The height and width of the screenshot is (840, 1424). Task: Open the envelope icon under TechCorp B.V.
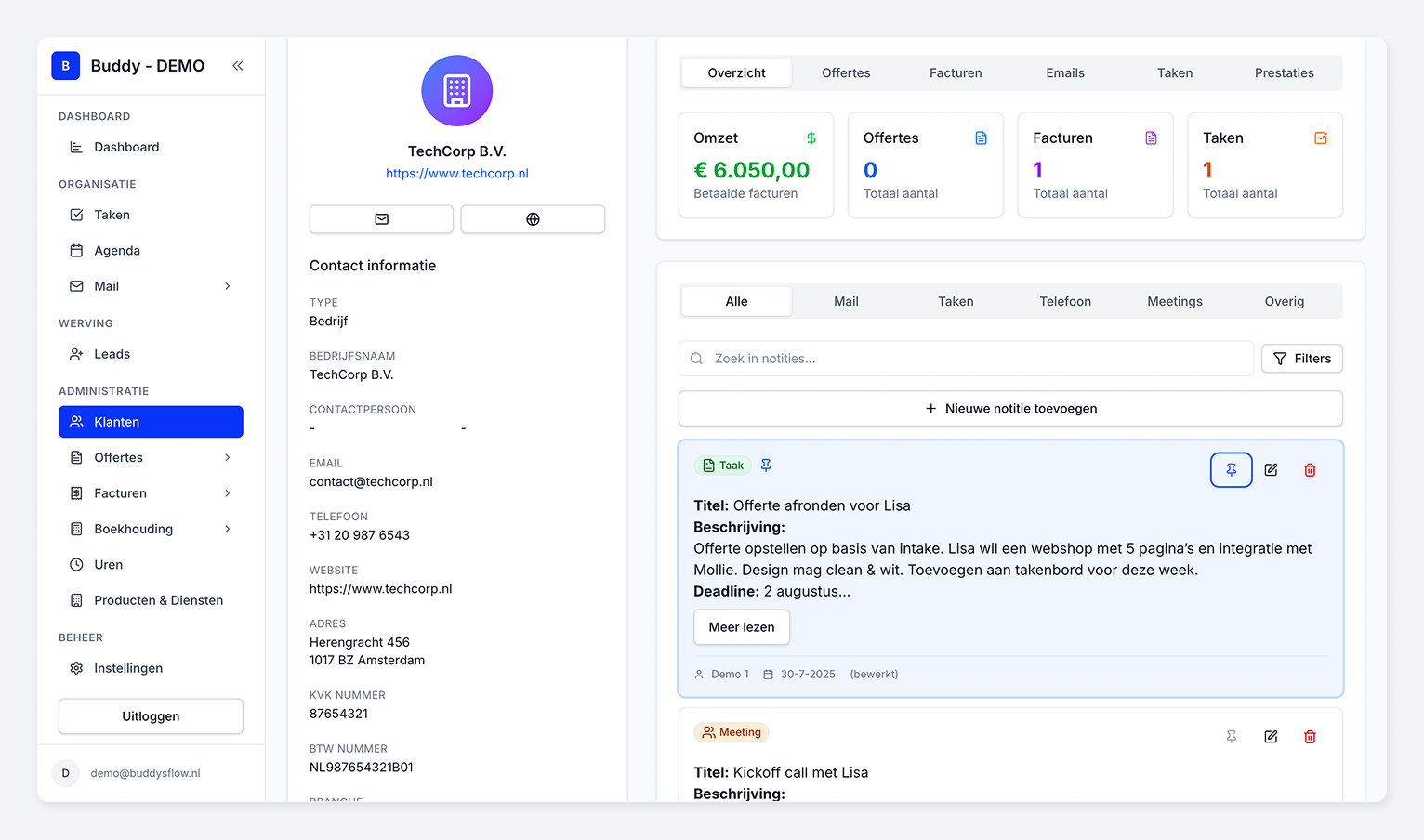click(381, 219)
